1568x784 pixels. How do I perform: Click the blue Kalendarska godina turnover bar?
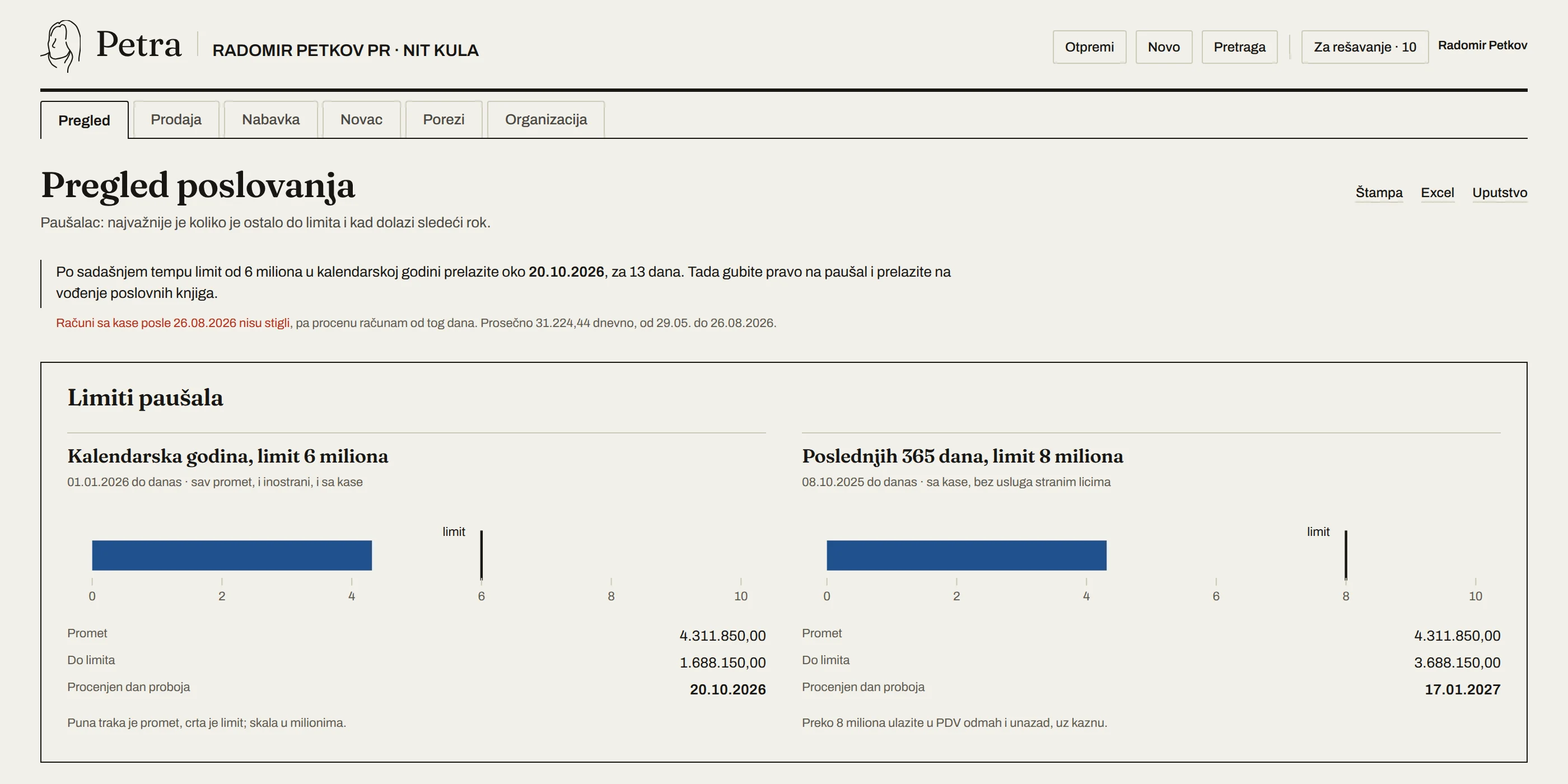(232, 555)
